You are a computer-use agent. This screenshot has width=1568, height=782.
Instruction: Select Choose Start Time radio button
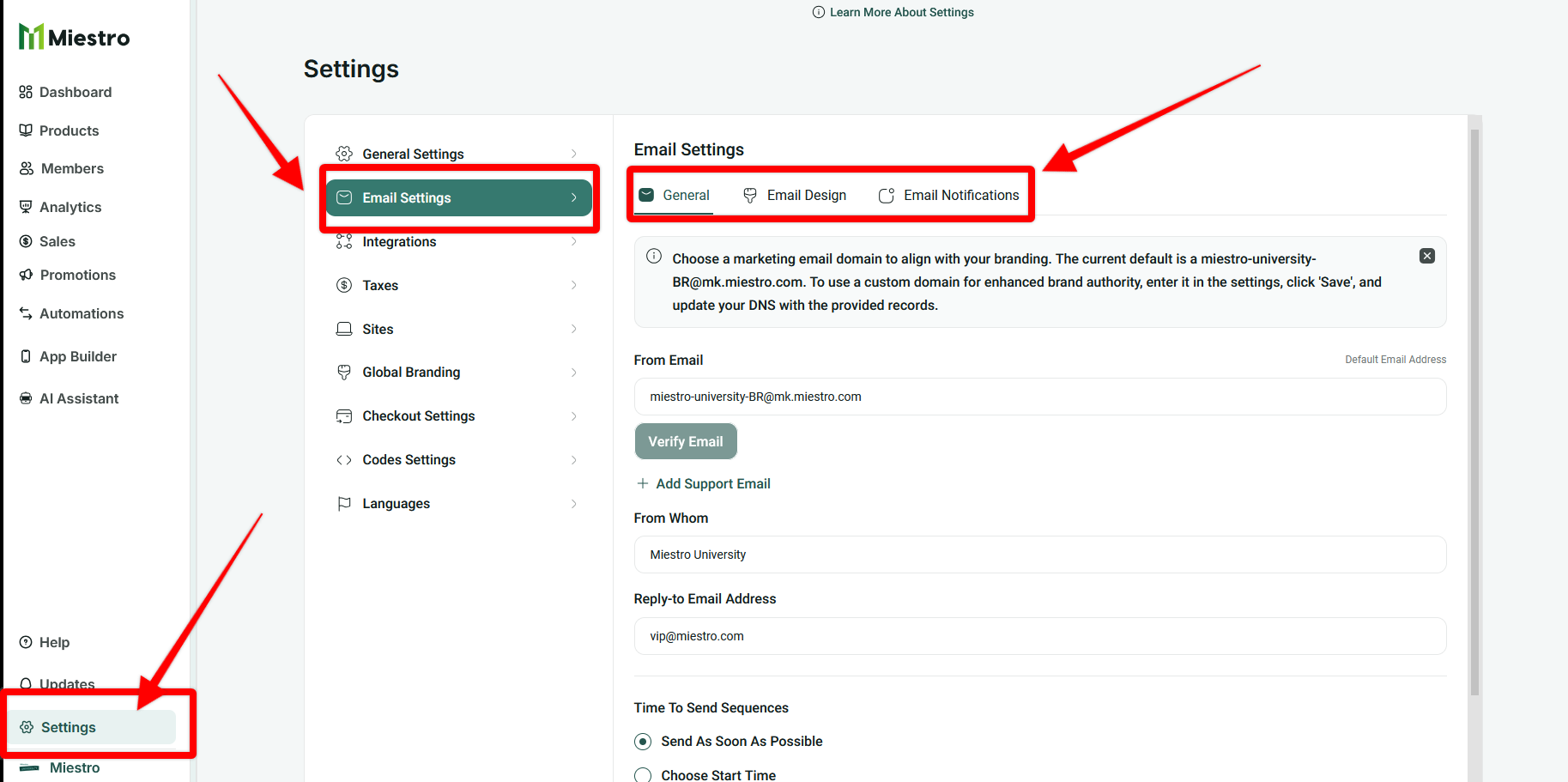pos(643,775)
